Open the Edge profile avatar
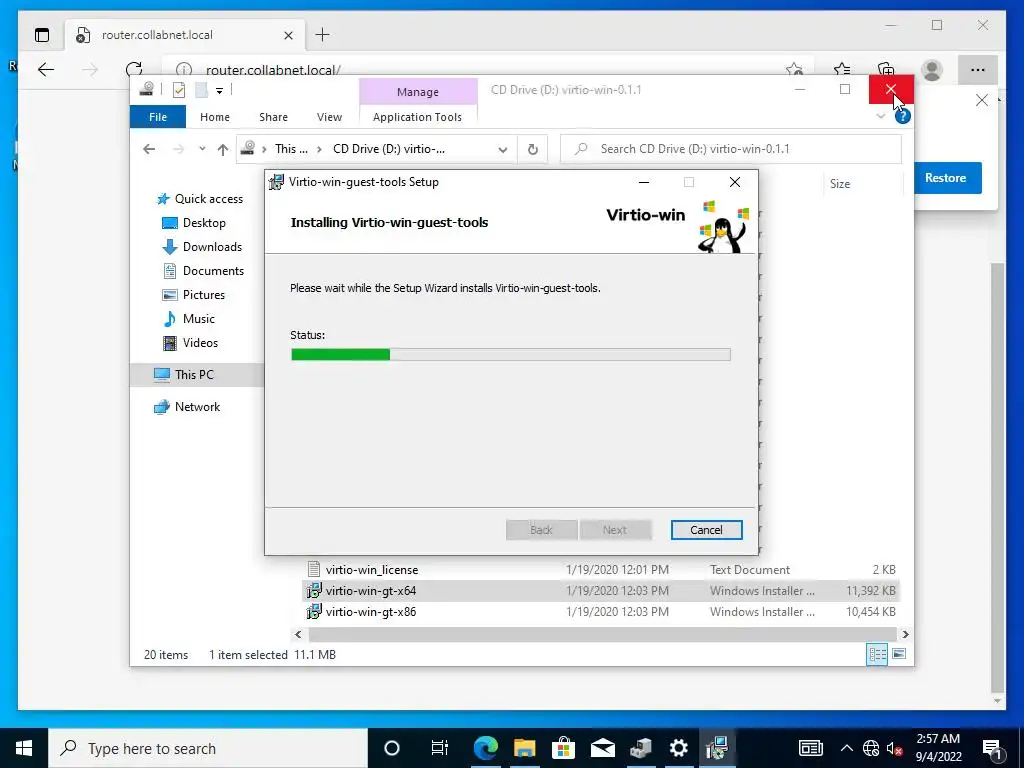Viewport: 1024px width, 768px height. tap(932, 70)
